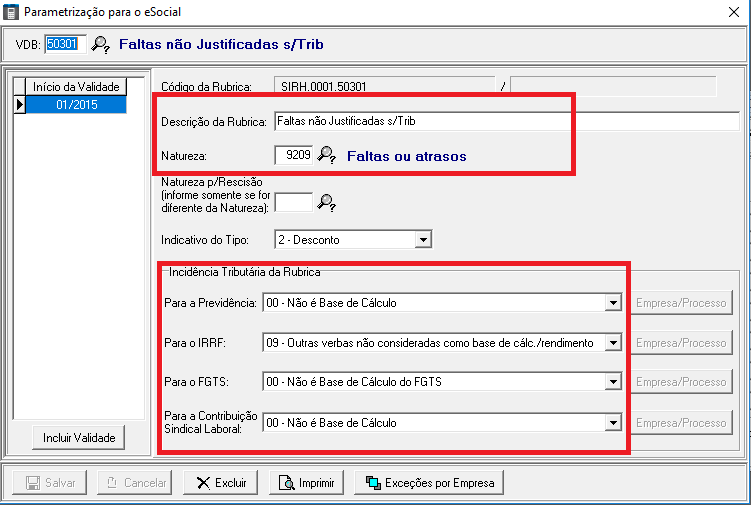This screenshot has height=505, width=751.
Task: Click the search icon beside Natureza code
Action: (x=327, y=156)
